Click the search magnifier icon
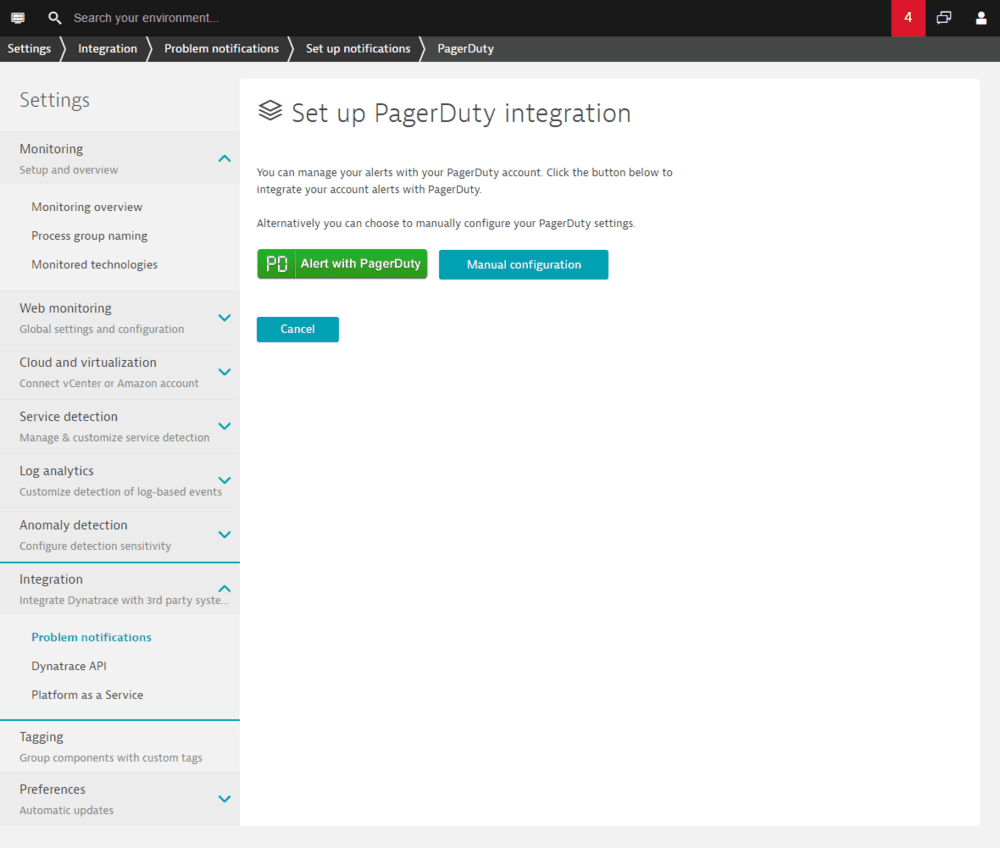This screenshot has width=1000, height=848. 53,17
